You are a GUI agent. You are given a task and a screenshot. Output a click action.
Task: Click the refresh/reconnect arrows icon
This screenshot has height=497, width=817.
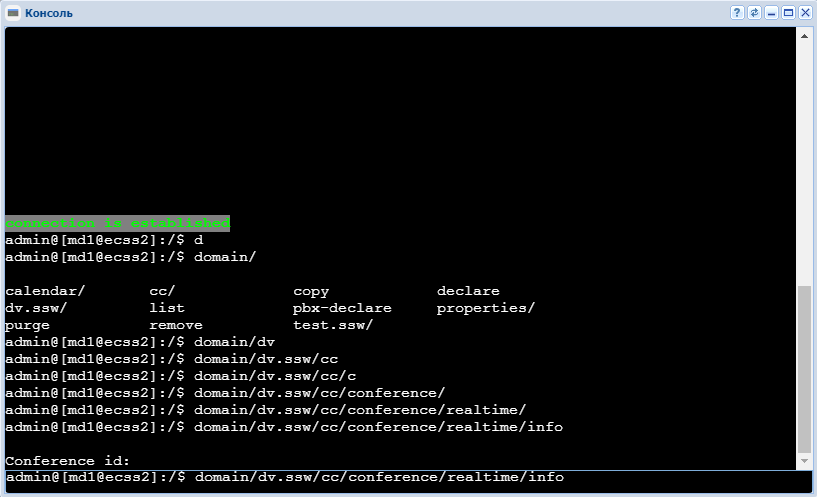click(754, 13)
